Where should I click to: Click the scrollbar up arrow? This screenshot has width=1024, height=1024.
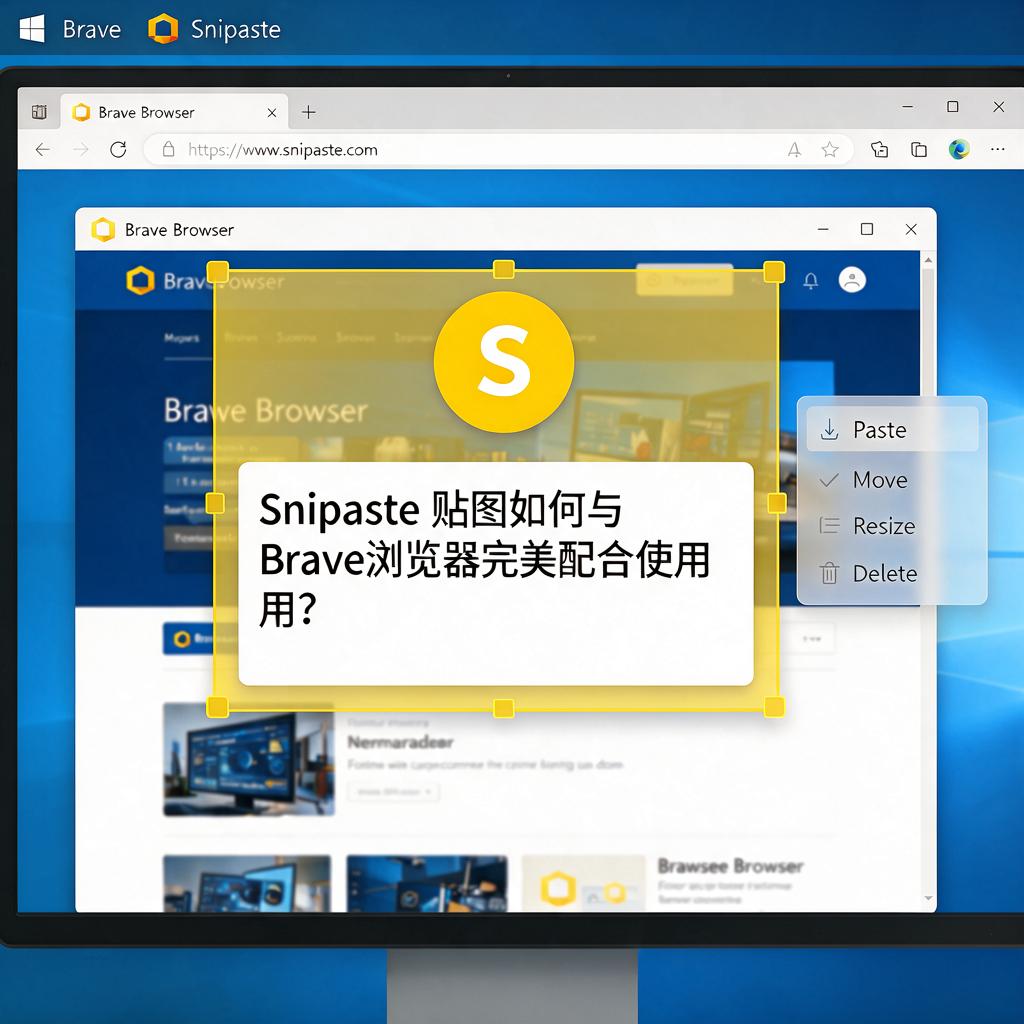pyautogui.click(x=928, y=261)
